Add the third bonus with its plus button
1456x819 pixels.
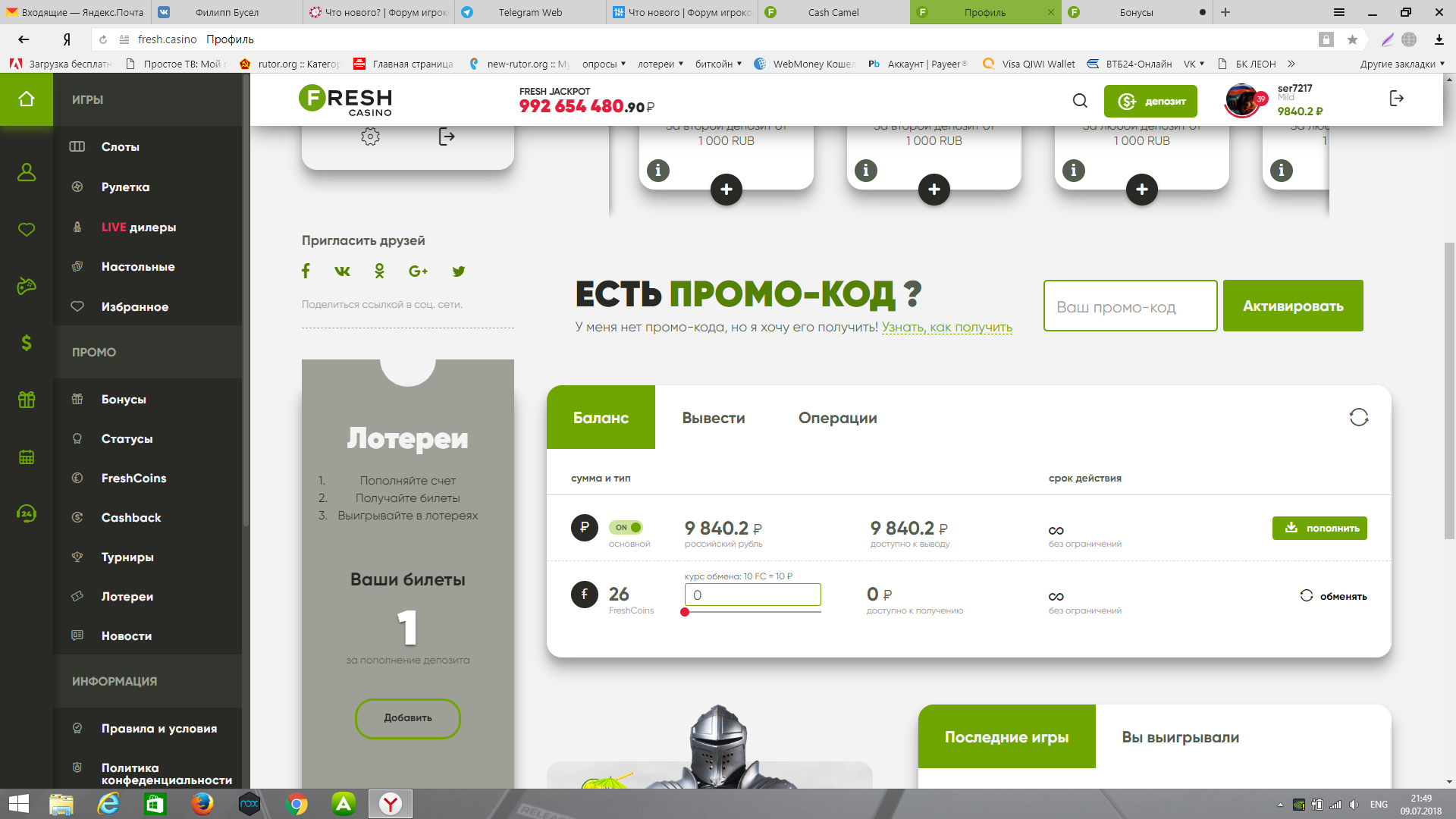1142,190
